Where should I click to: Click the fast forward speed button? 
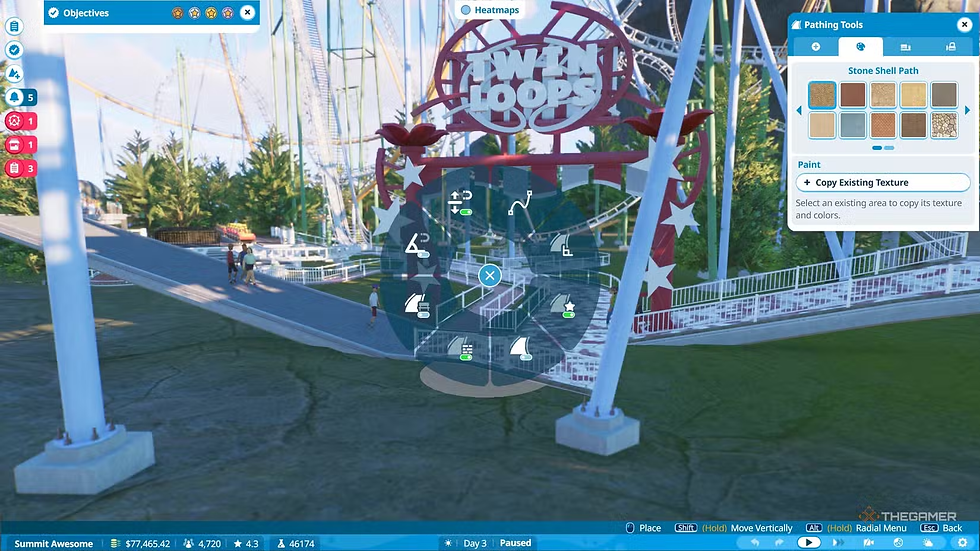[838, 542]
